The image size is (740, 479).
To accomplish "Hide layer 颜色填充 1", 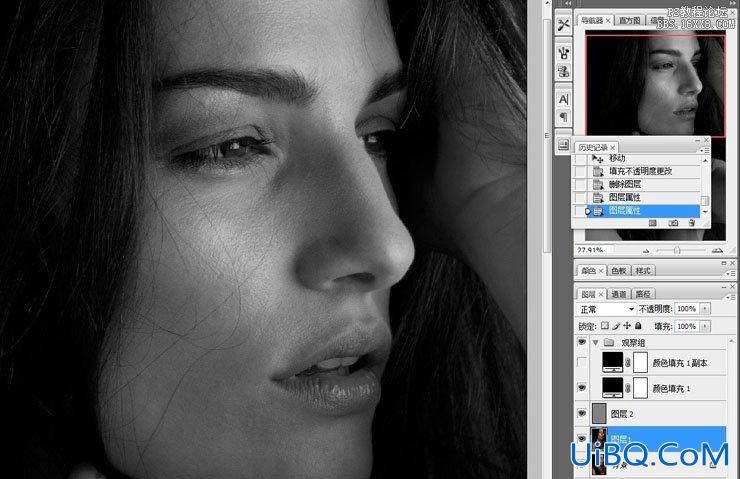I will [x=582, y=387].
